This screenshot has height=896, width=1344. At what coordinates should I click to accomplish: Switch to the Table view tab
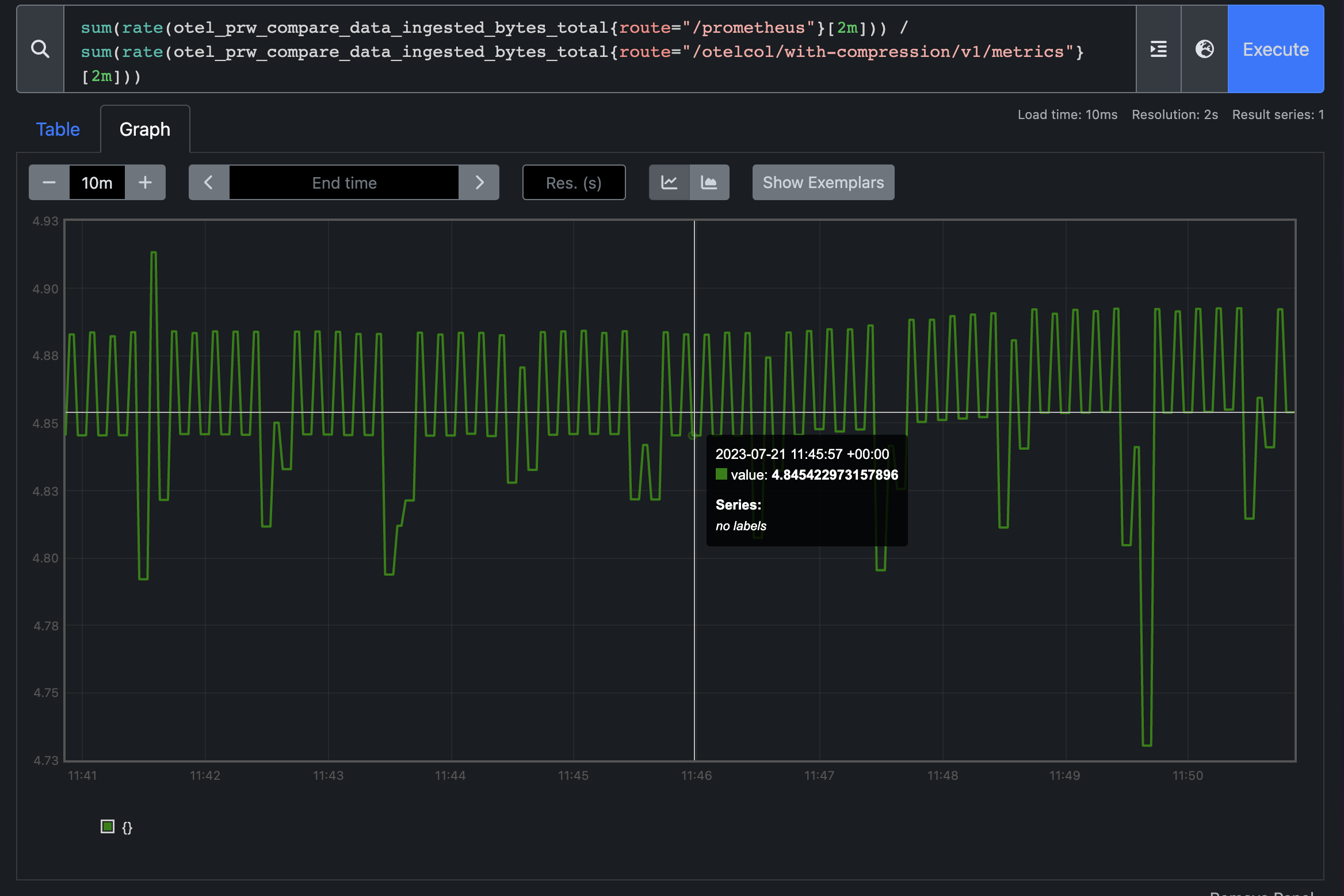point(57,128)
